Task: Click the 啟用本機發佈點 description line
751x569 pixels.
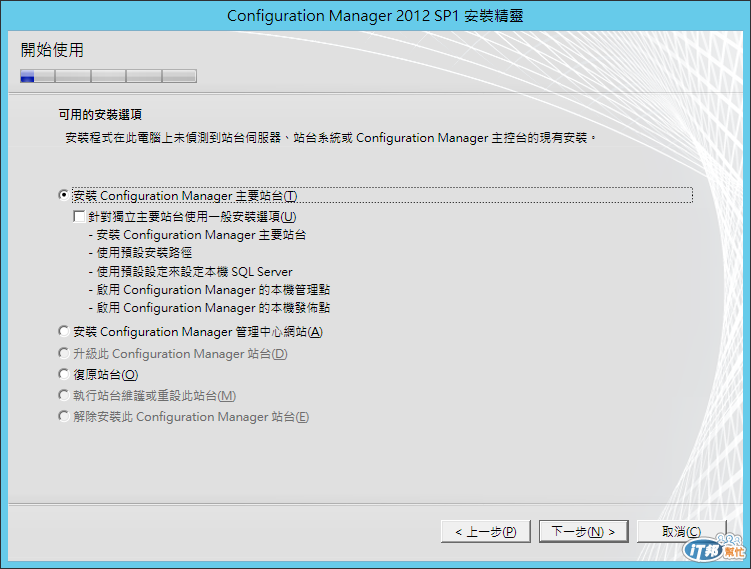Action: (x=209, y=307)
